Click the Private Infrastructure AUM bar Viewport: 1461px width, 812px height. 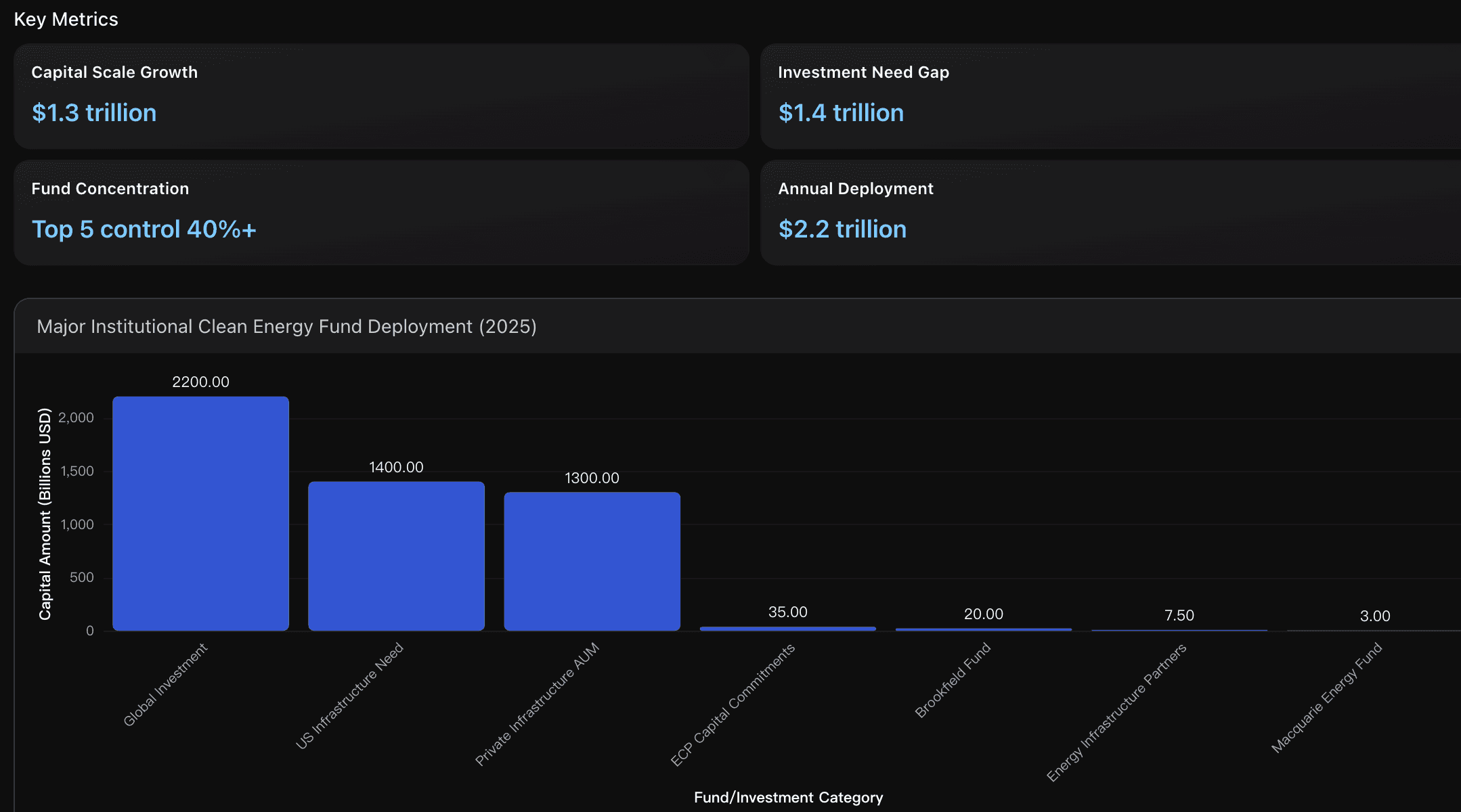[592, 561]
